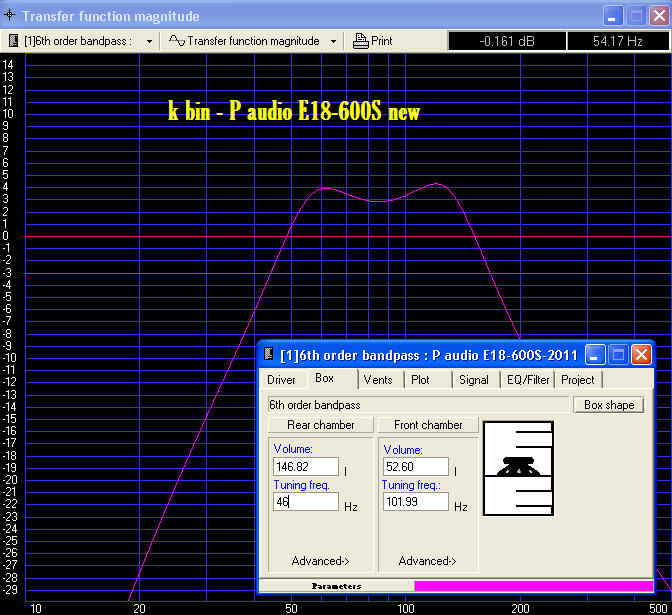
Task: Click the Parameters label at dialog bottom
Action: [x=336, y=586]
